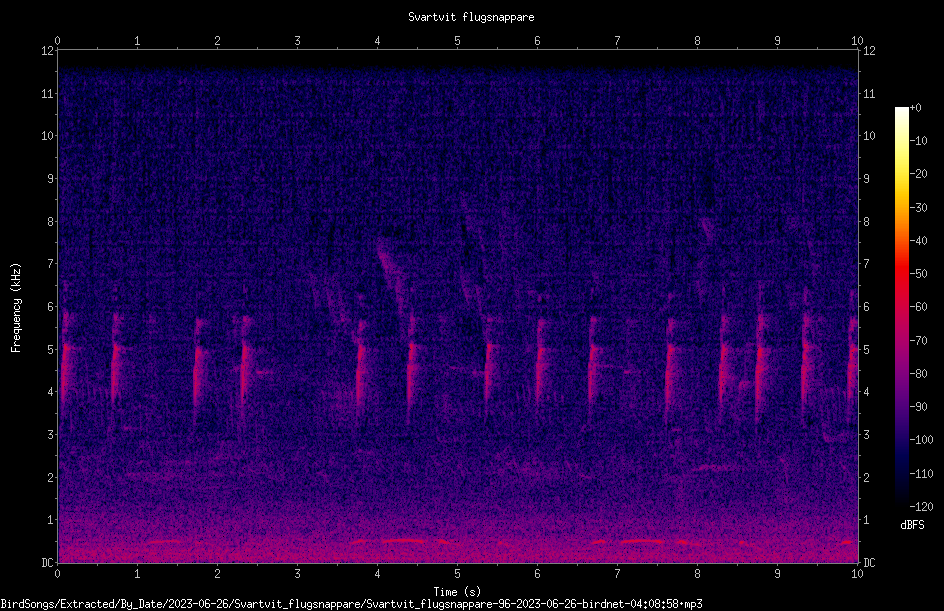Click the short tone above 2 kHz after 8 seconds

(x=715, y=467)
